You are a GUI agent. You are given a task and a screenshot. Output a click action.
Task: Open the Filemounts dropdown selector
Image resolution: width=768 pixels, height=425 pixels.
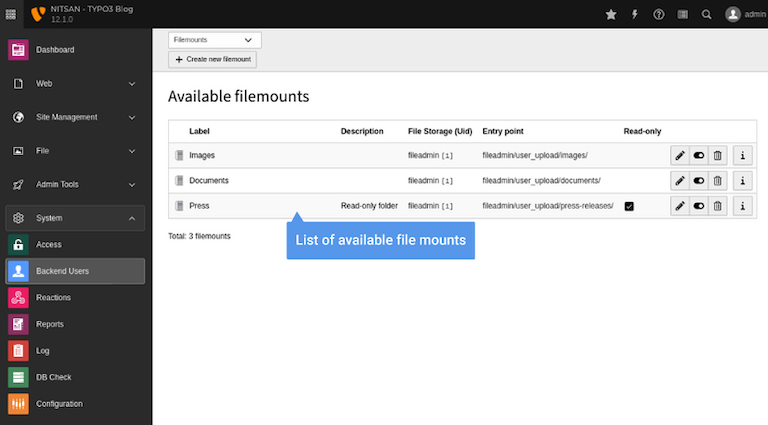tap(214, 40)
